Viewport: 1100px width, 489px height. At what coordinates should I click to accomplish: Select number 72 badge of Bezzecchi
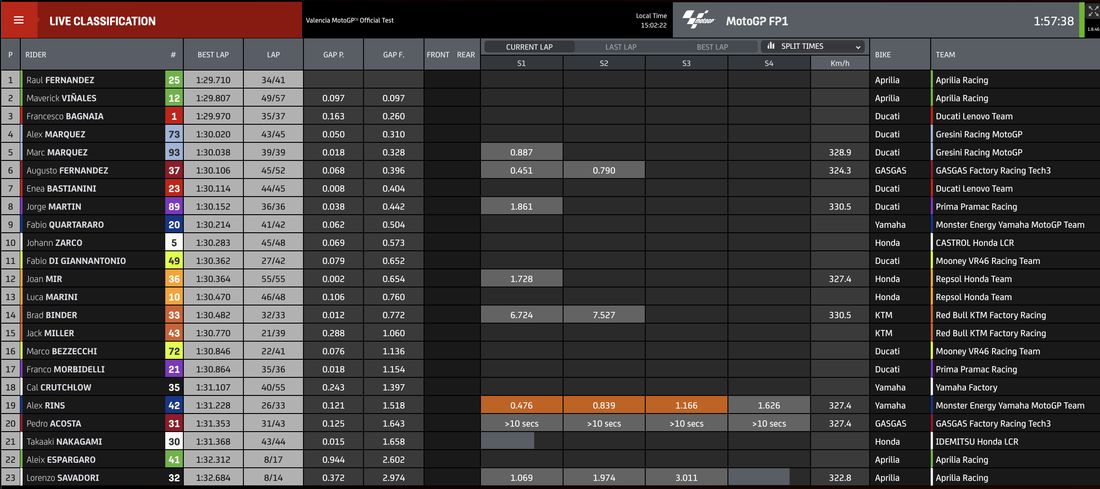[x=174, y=351]
